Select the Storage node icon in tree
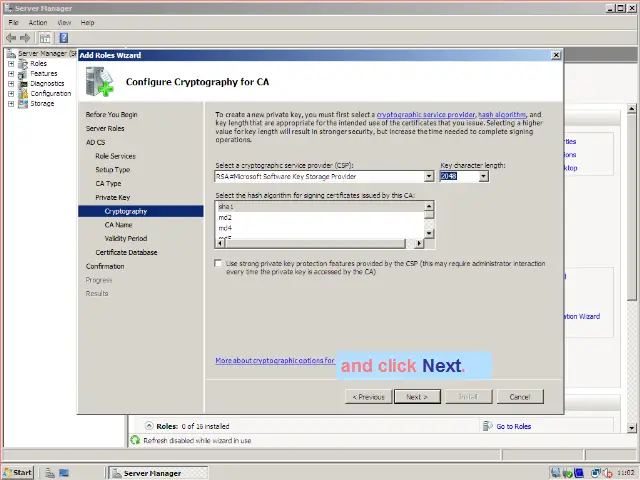 [x=23, y=104]
